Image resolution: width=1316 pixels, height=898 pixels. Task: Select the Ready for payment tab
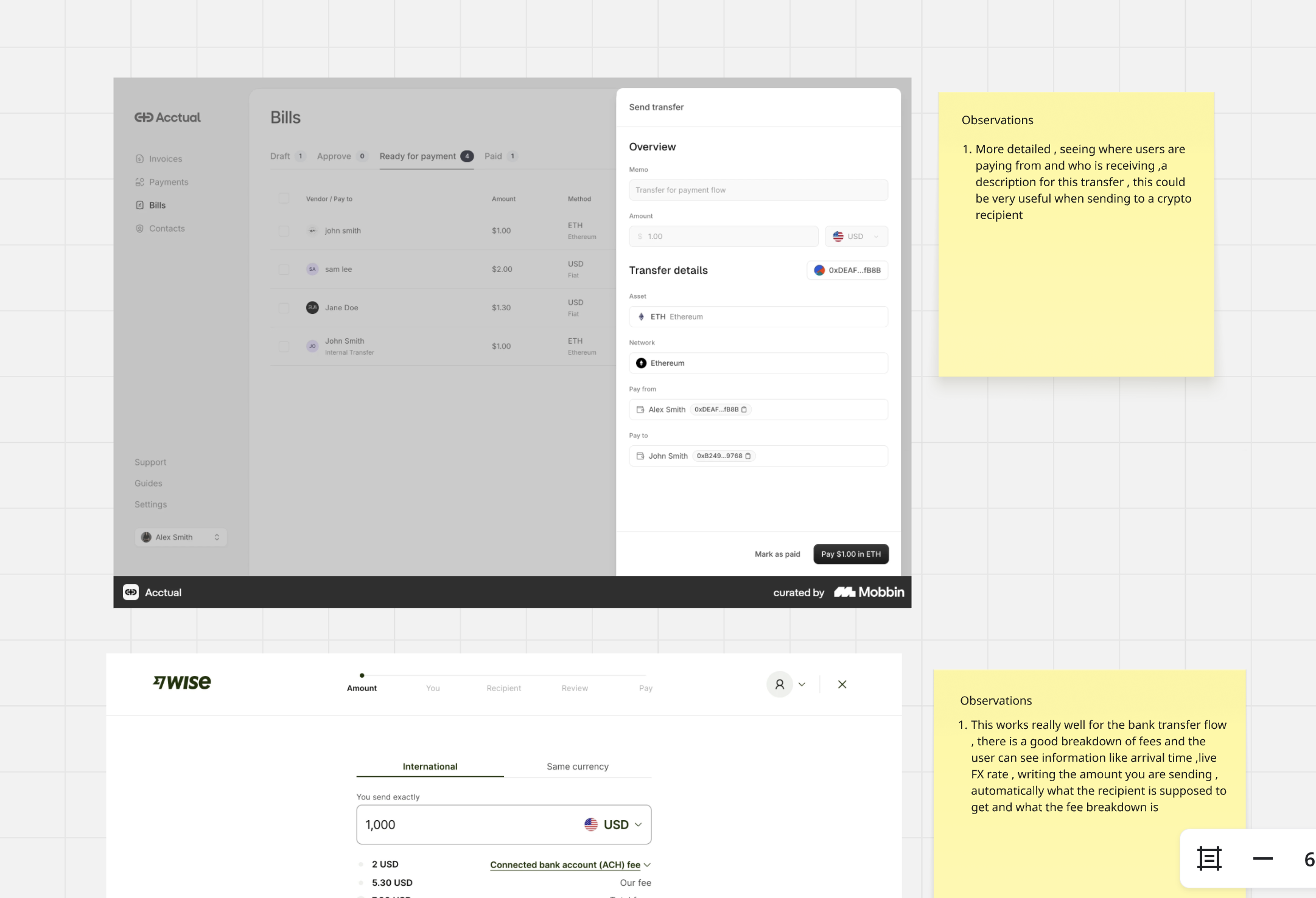426,156
